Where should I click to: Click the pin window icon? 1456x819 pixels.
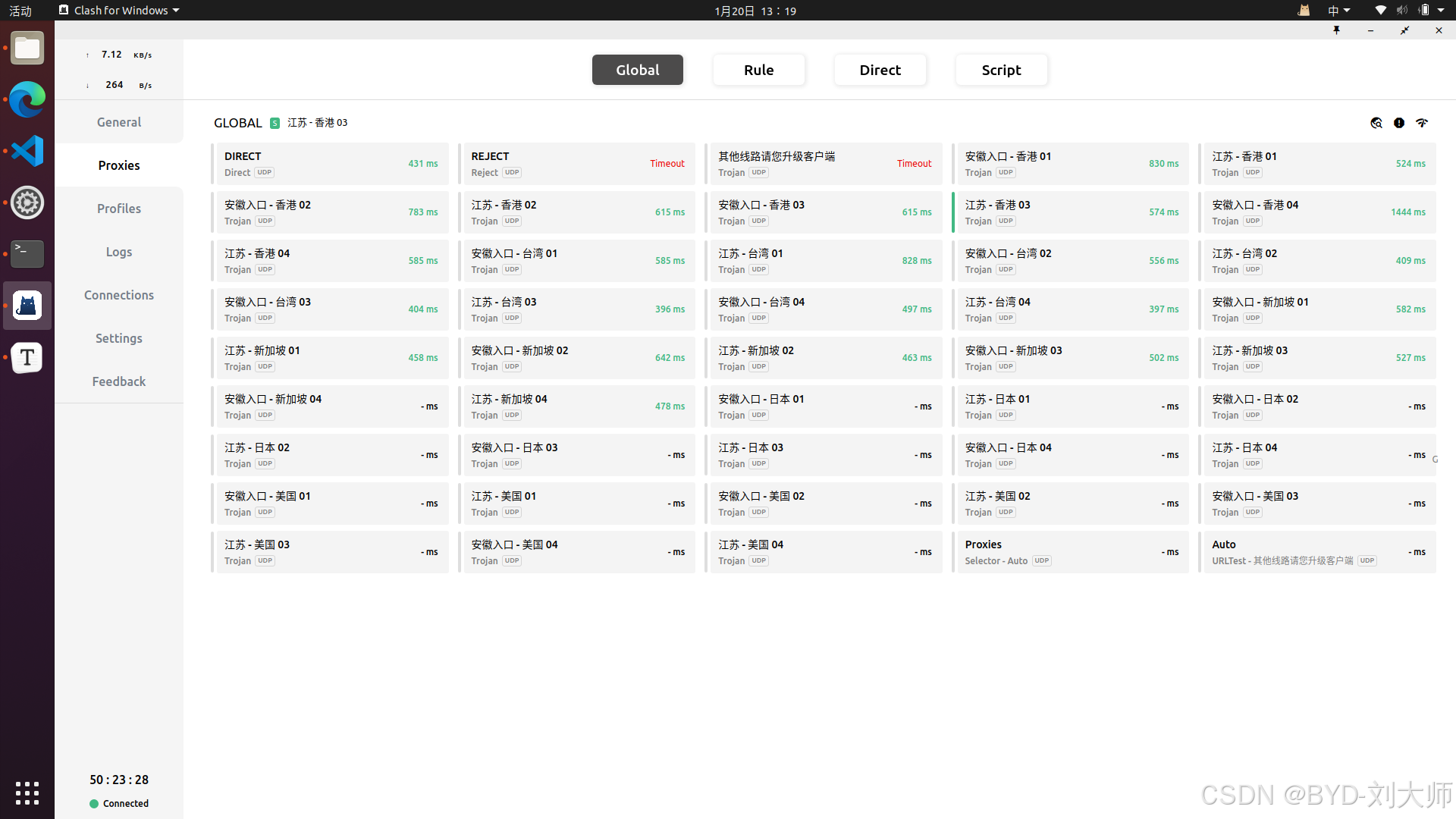pos(1336,30)
